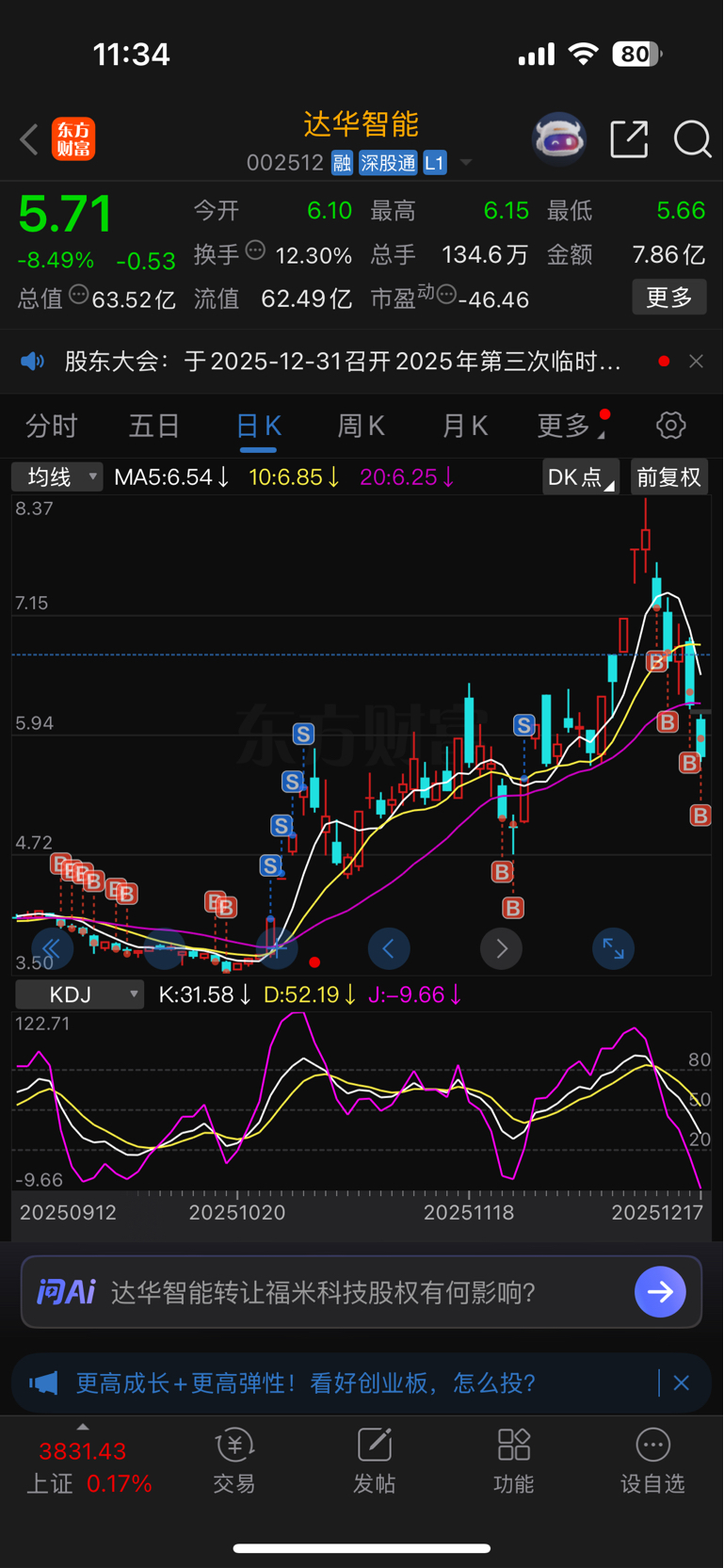Jump to earliest with double-left arrow
This screenshot has height=1568, width=724.
[x=53, y=948]
